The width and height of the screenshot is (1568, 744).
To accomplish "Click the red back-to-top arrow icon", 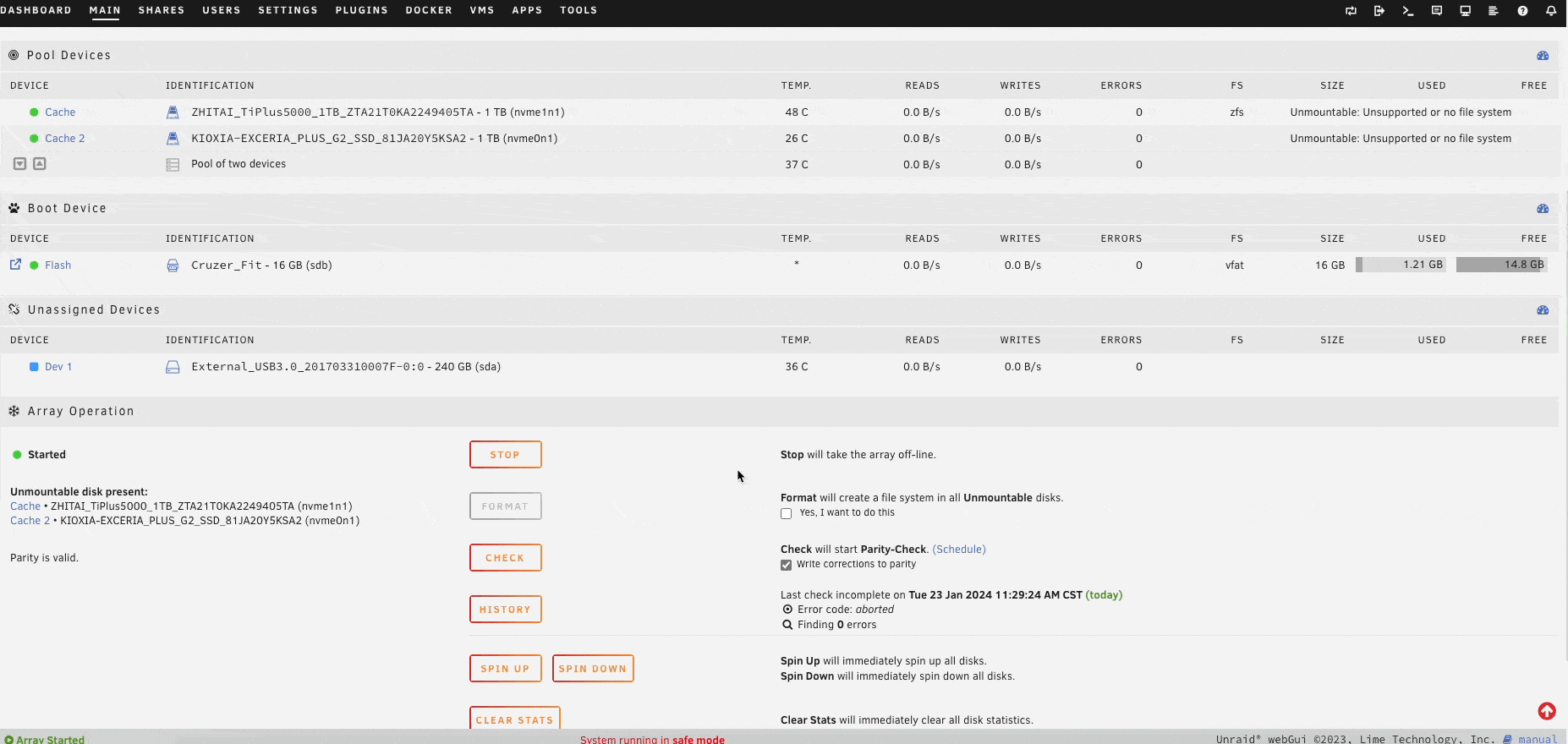I will click(1547, 711).
